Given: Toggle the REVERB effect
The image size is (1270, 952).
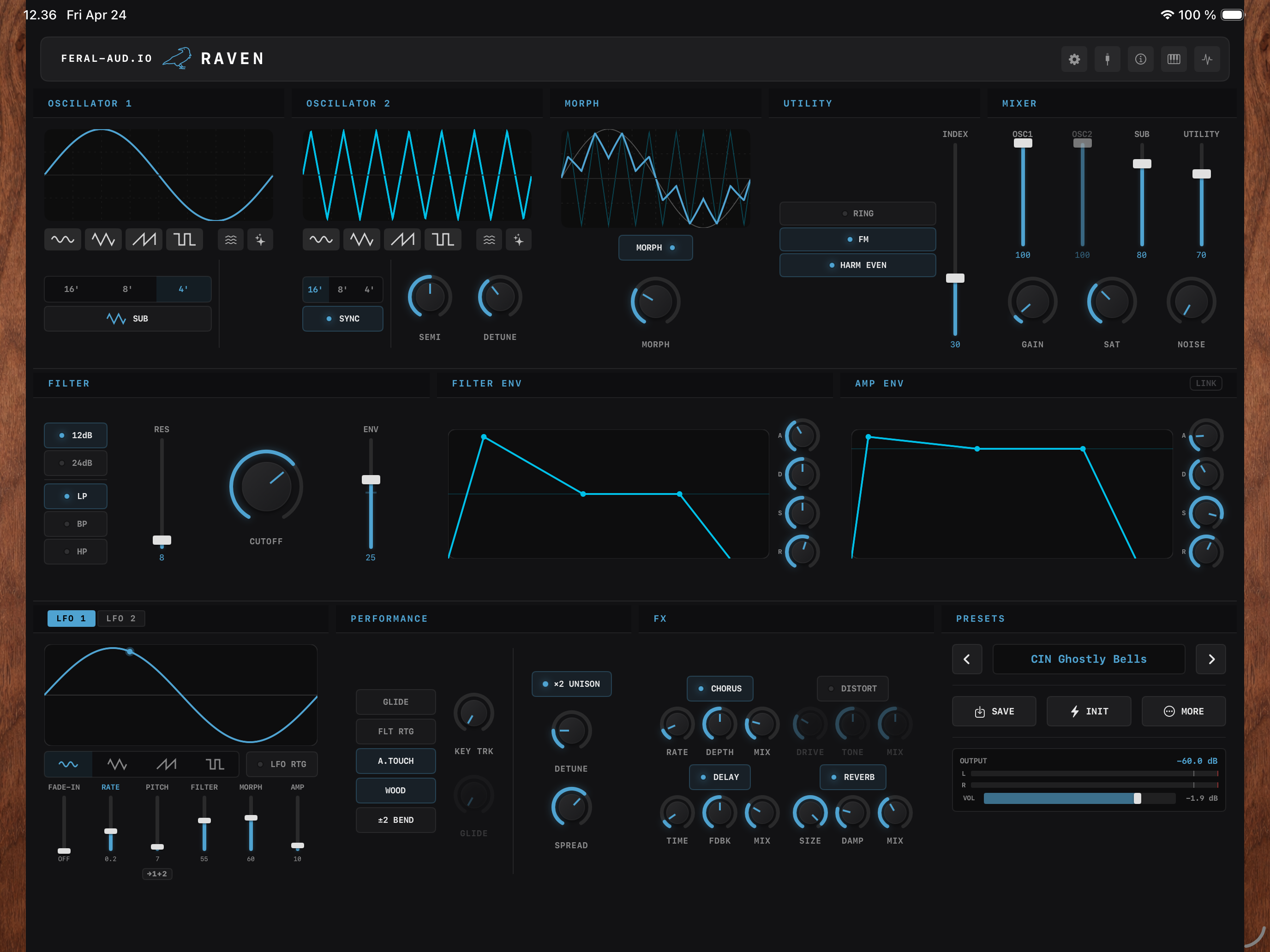Looking at the screenshot, I should pyautogui.click(x=853, y=777).
